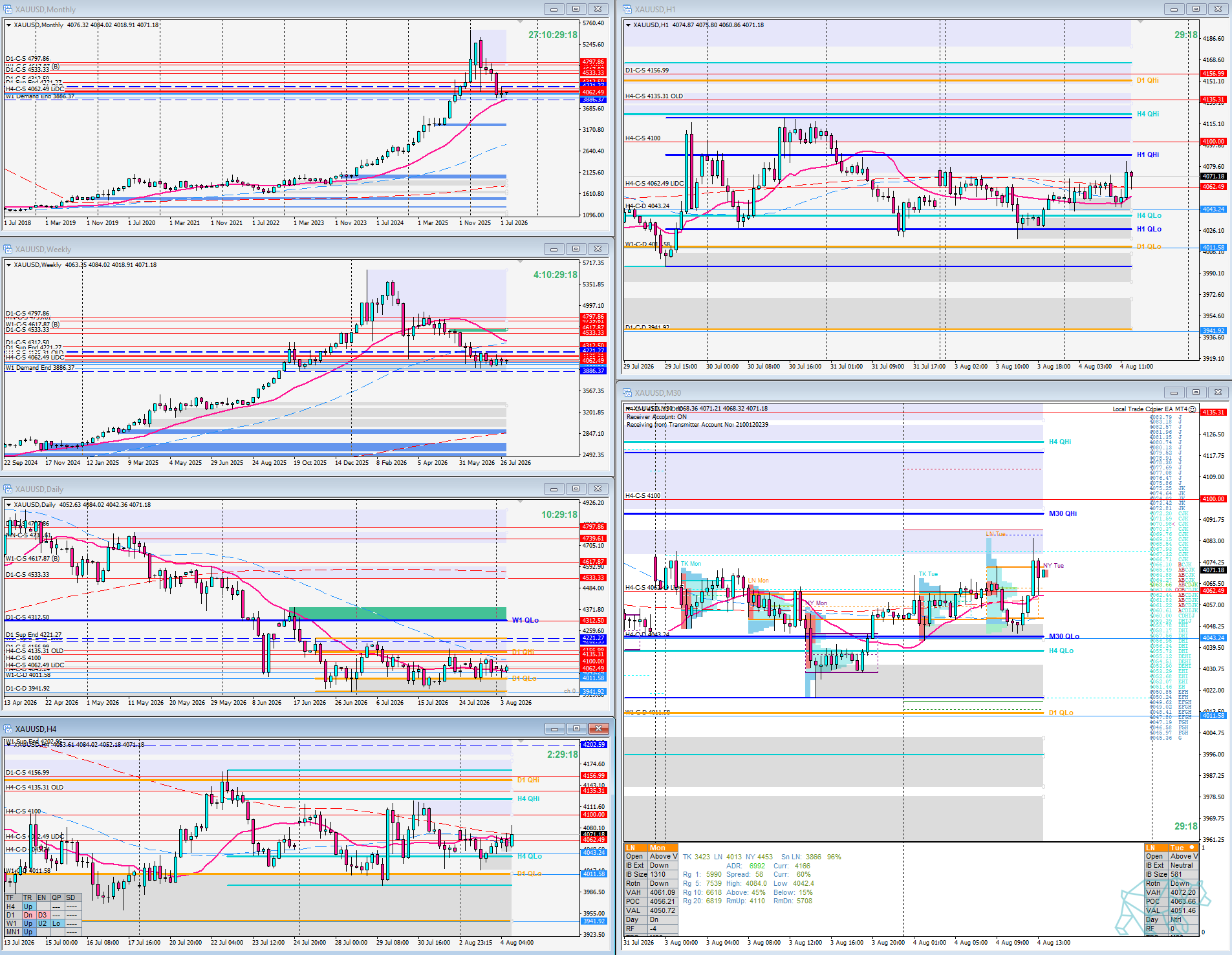This screenshot has width=1232, height=955.
Task: Click the XAUUSD,H4 window chart icon
Action: pyautogui.click(x=8, y=729)
